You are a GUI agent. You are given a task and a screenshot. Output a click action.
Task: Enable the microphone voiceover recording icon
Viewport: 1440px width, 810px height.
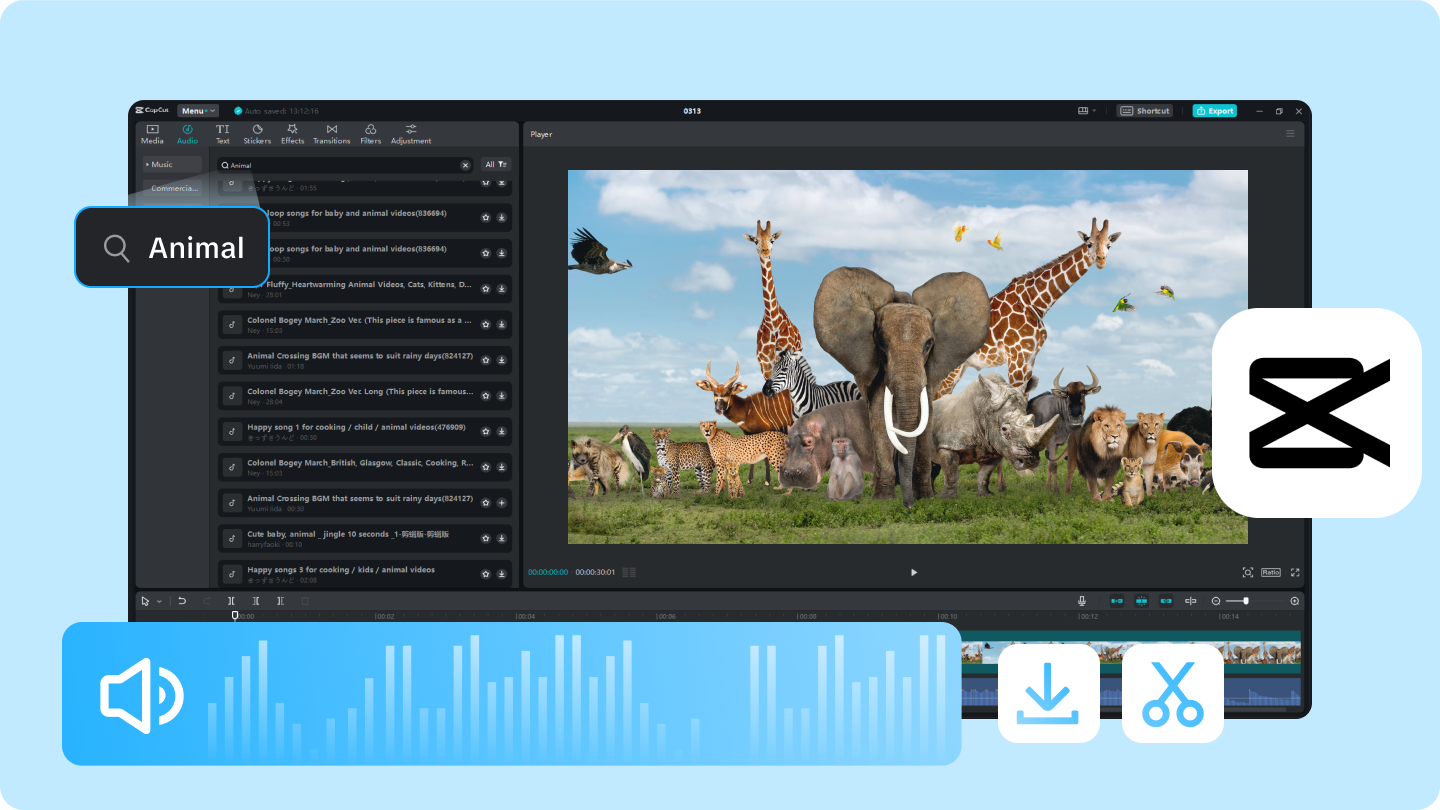click(x=1081, y=600)
